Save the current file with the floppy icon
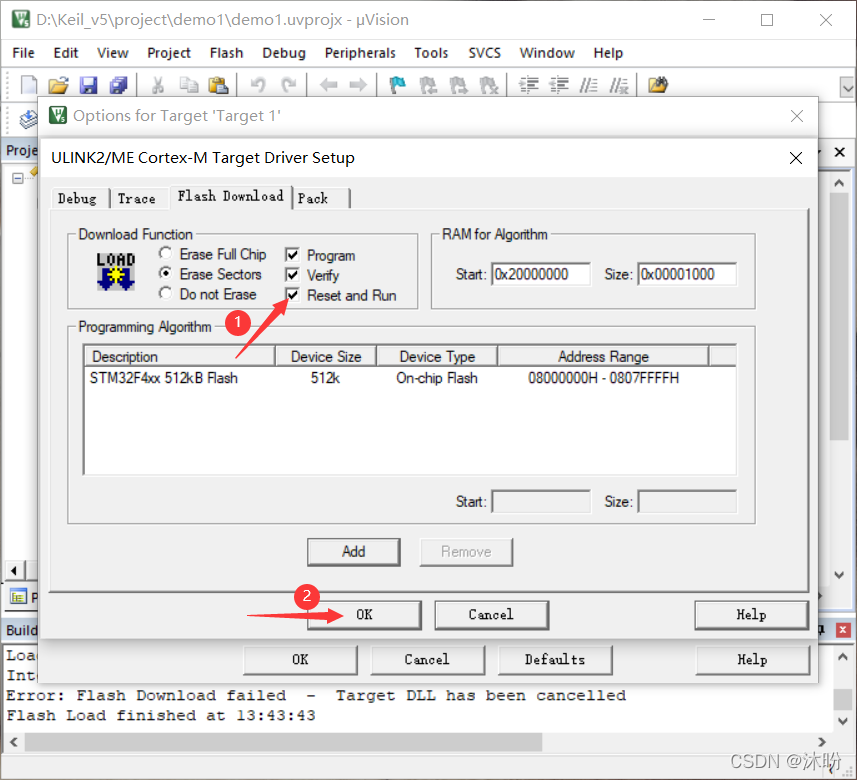This screenshot has width=857, height=780. tap(88, 85)
